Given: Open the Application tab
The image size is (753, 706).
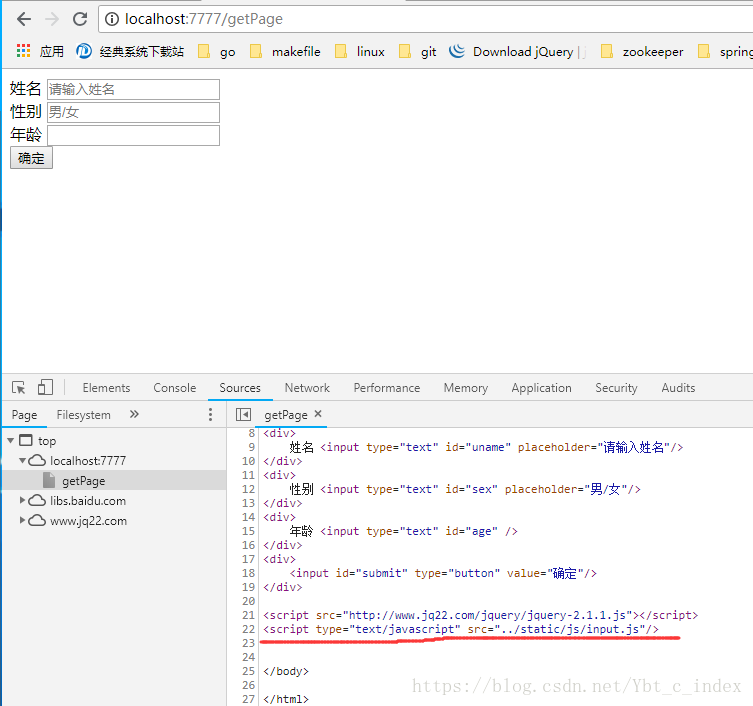Looking at the screenshot, I should tap(542, 388).
